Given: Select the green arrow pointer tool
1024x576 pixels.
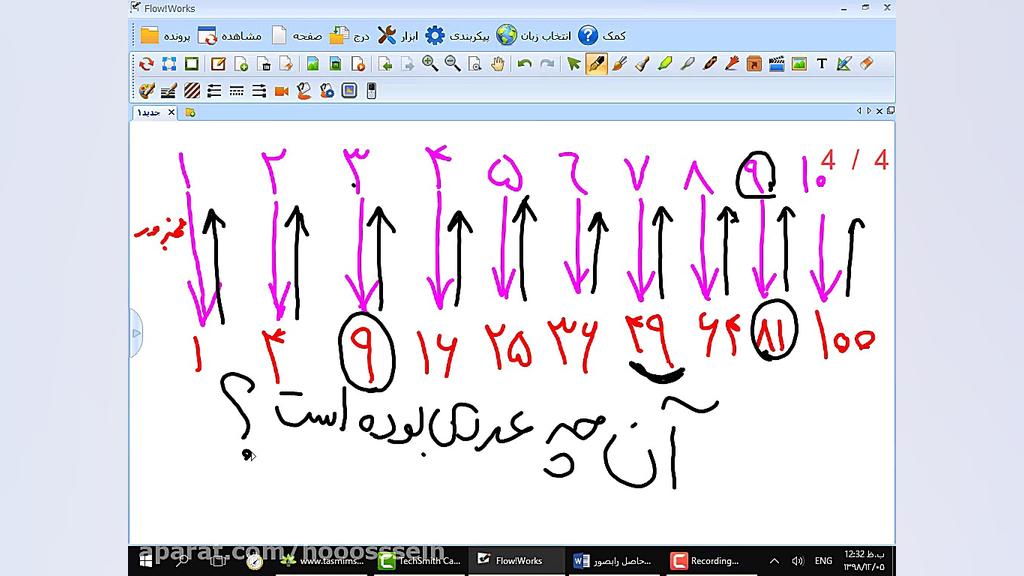Looking at the screenshot, I should click(x=574, y=64).
